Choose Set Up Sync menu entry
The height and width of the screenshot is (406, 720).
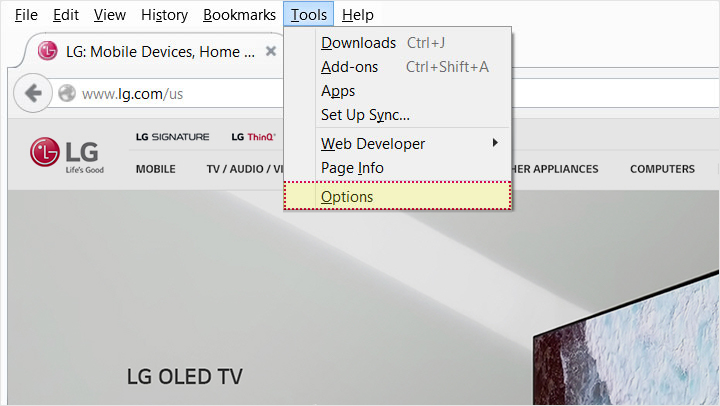[x=365, y=115]
